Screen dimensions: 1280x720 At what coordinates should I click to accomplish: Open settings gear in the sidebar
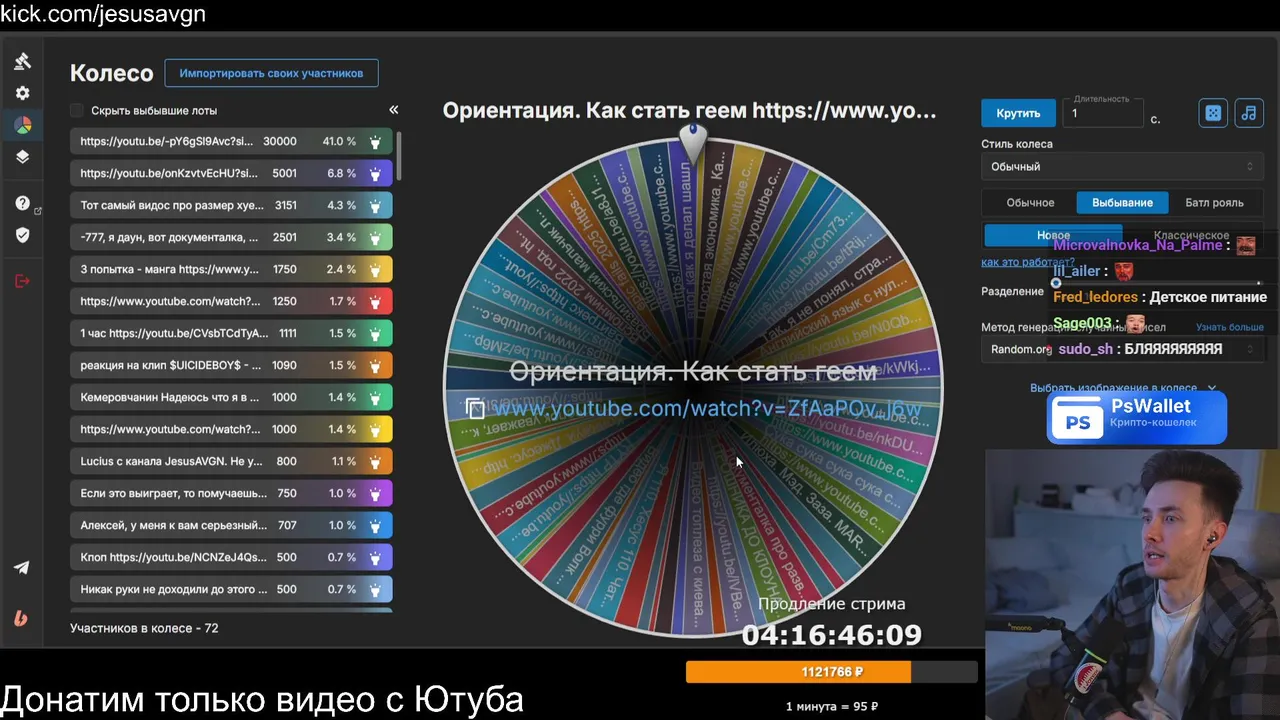point(22,93)
